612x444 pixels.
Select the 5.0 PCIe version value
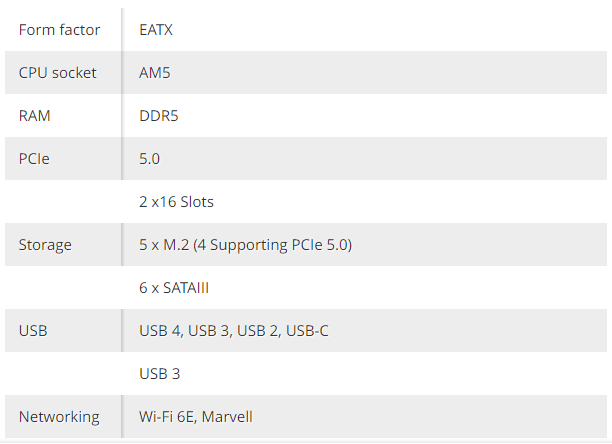click(x=149, y=159)
